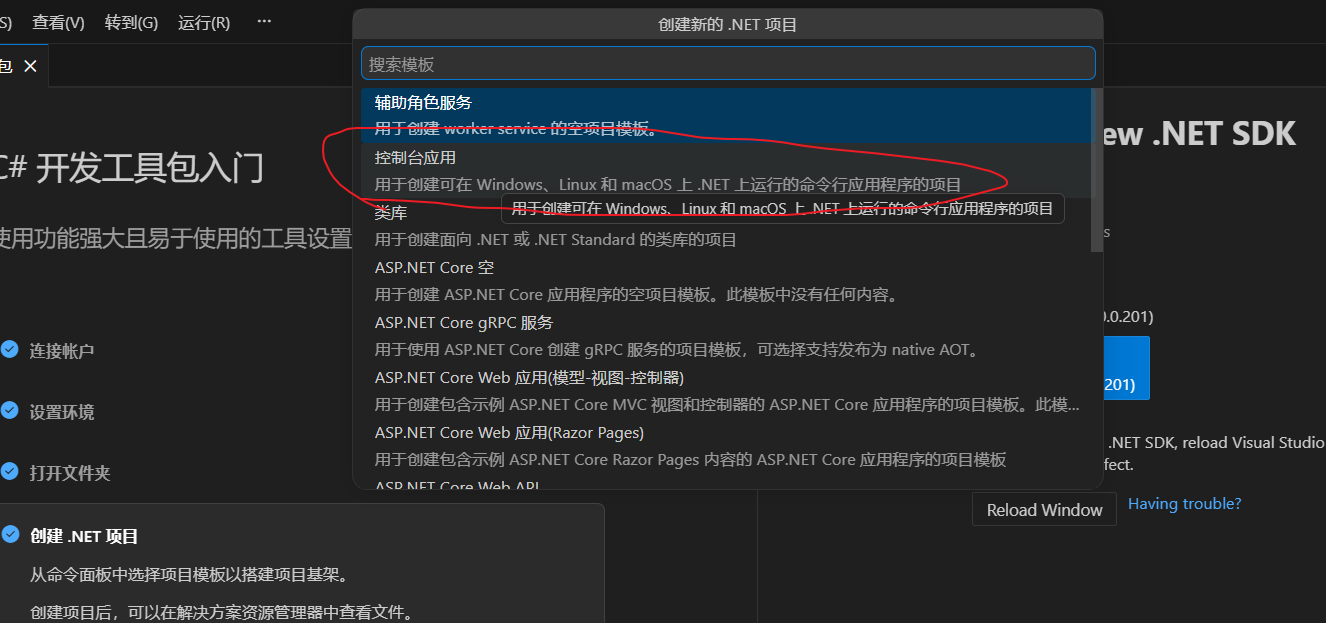Open the 运行(R) menu

tap(204, 22)
